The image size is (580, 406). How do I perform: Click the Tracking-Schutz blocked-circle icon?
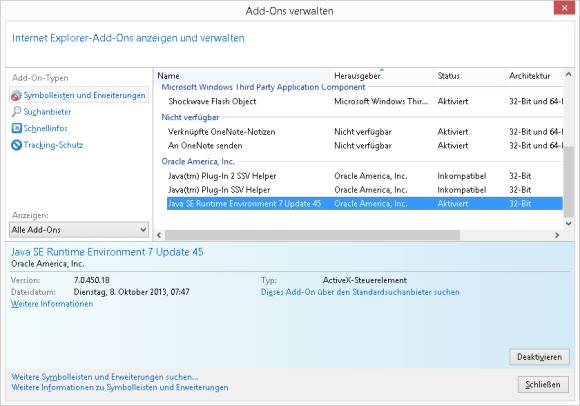tap(17, 145)
